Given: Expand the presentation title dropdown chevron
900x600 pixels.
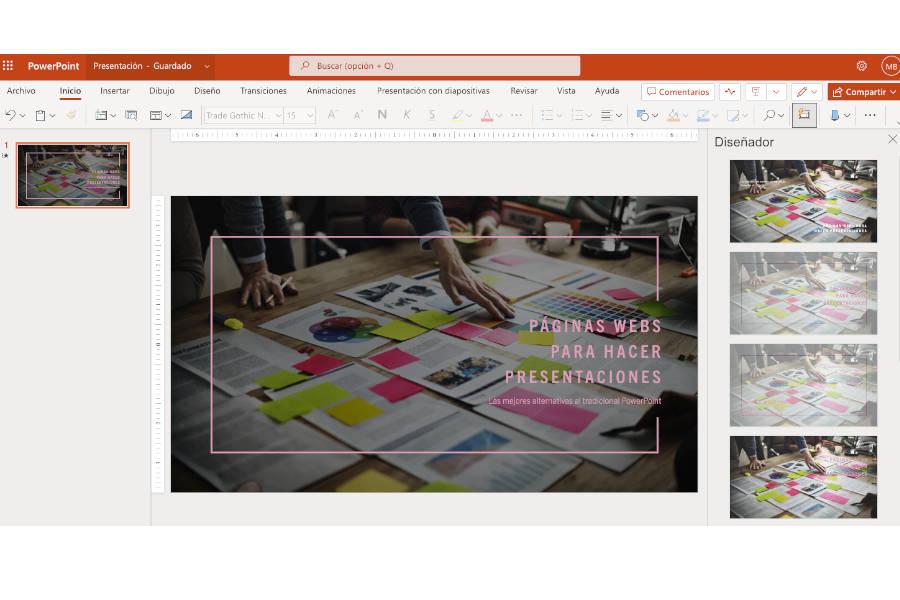Looking at the screenshot, I should coord(207,66).
